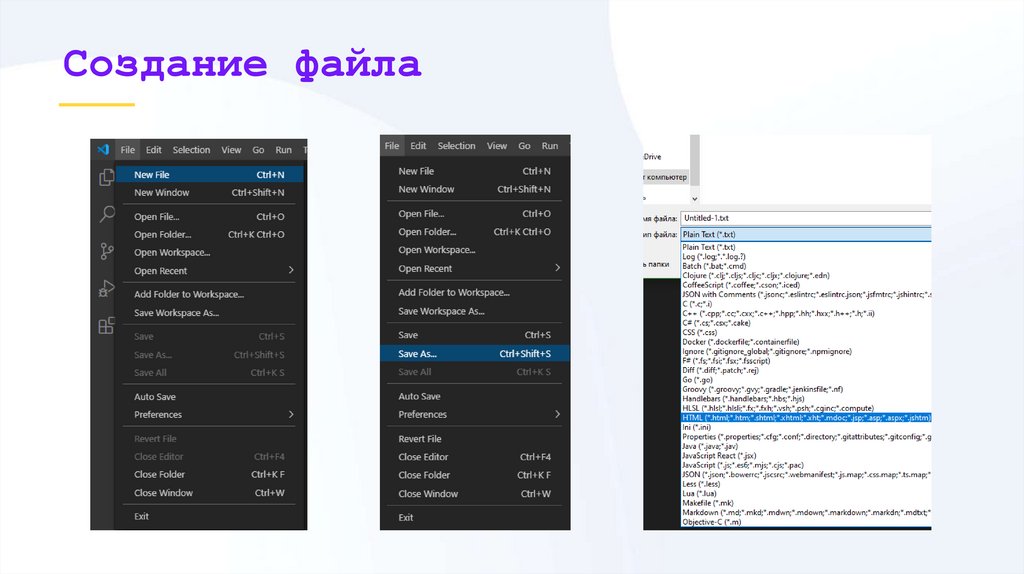This screenshot has height=574, width=1024.
Task: Click scroll-down arrow of save dialog folder tree
Action: tap(694, 199)
